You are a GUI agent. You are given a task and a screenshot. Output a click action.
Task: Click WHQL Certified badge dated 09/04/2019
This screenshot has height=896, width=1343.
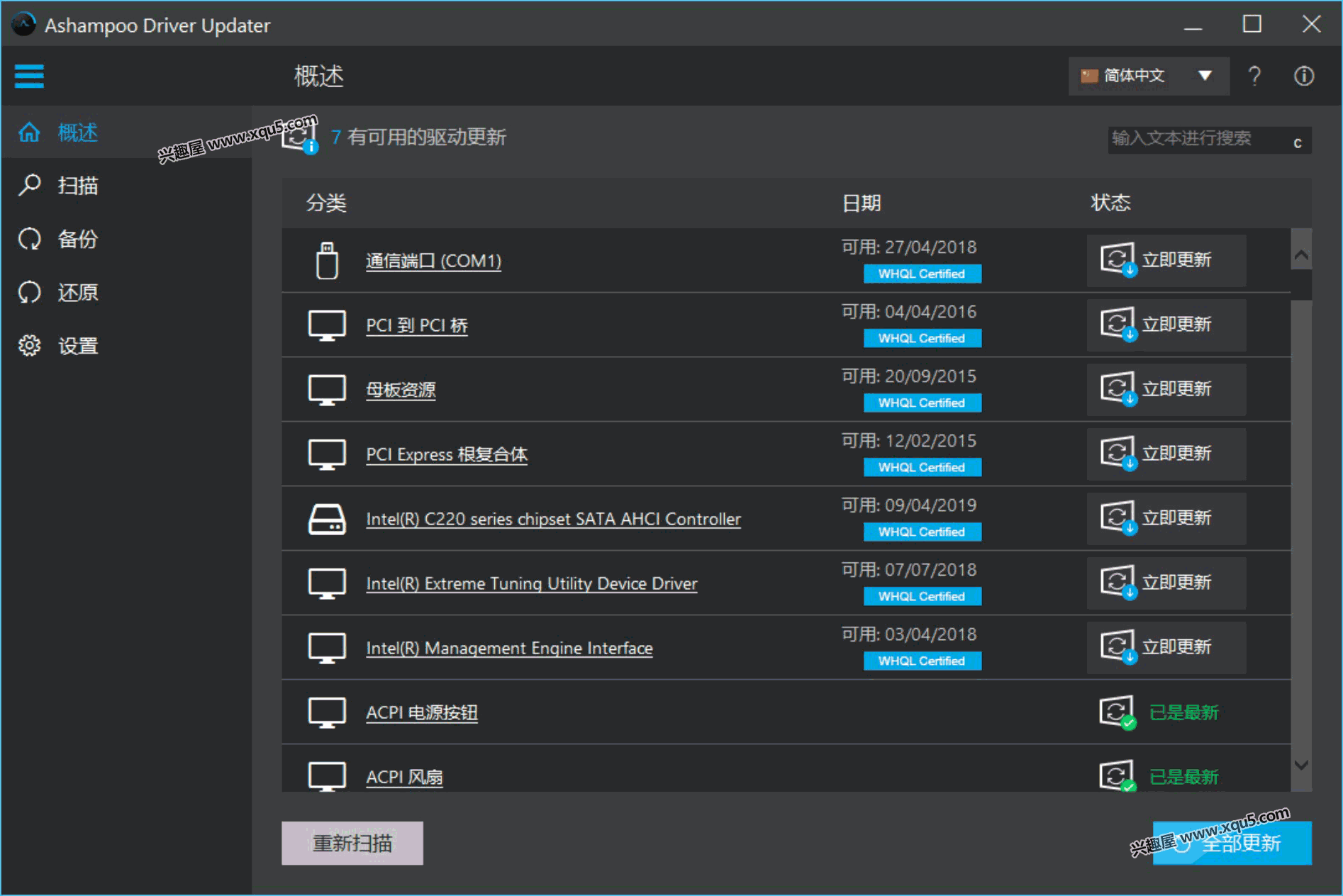[x=922, y=532]
